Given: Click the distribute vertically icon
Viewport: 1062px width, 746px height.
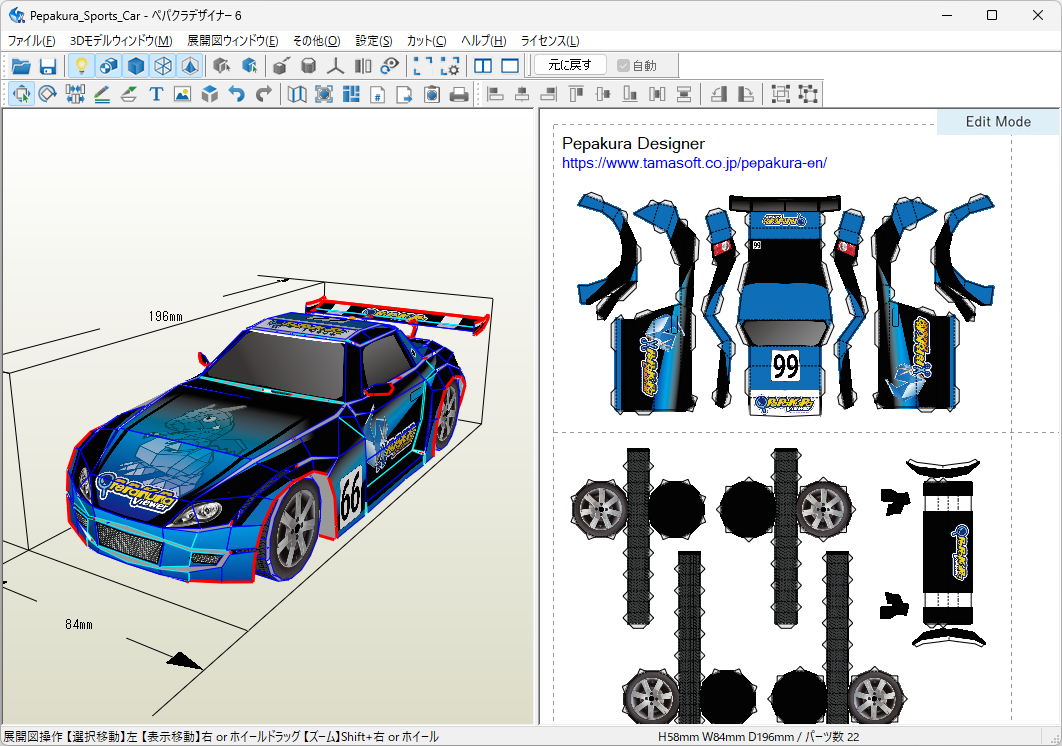Looking at the screenshot, I should tap(685, 94).
